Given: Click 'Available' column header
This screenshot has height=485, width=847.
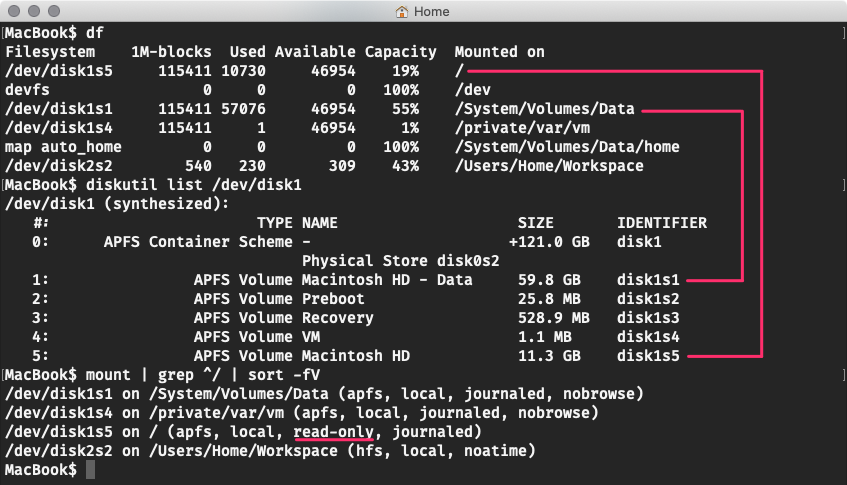Looking at the screenshot, I should tap(315, 52).
